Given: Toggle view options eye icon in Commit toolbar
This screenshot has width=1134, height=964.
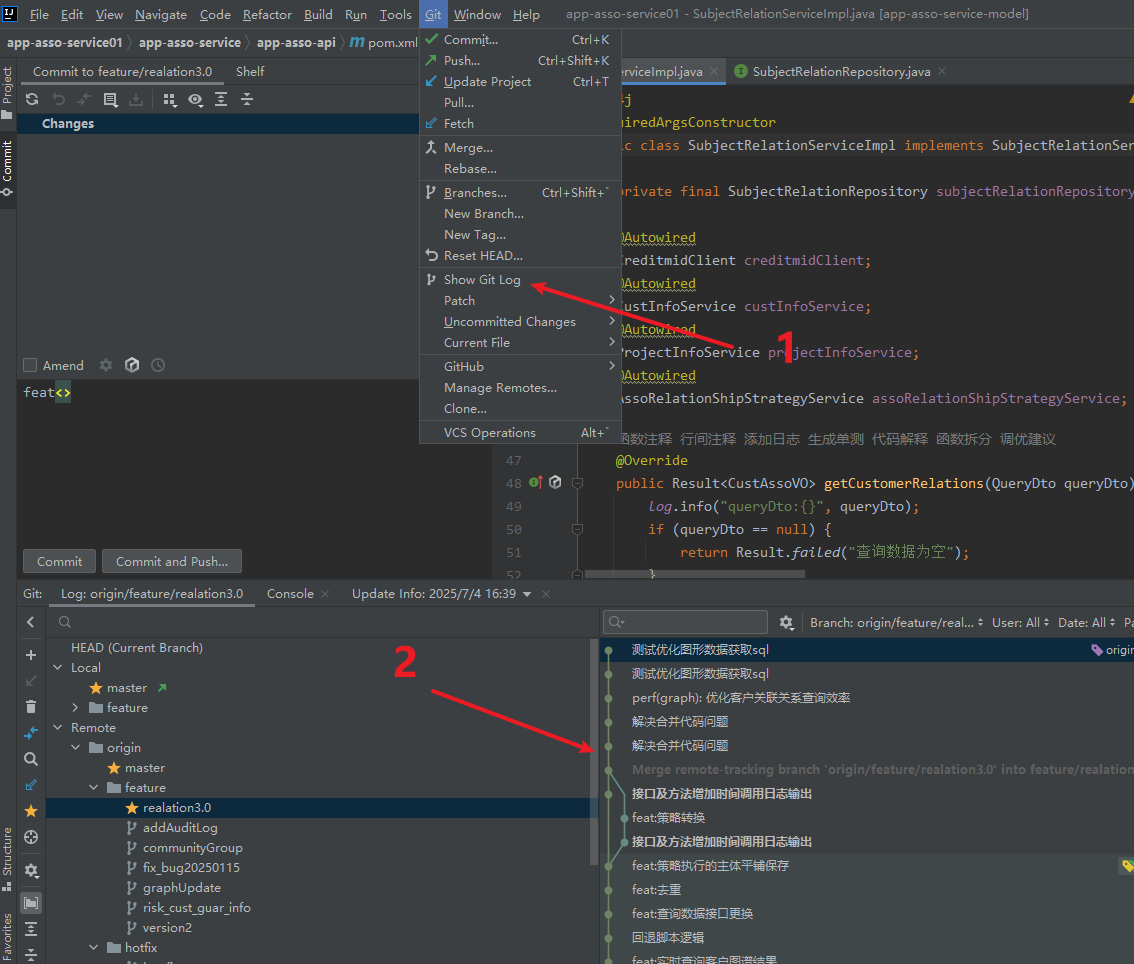Looking at the screenshot, I should pos(195,100).
